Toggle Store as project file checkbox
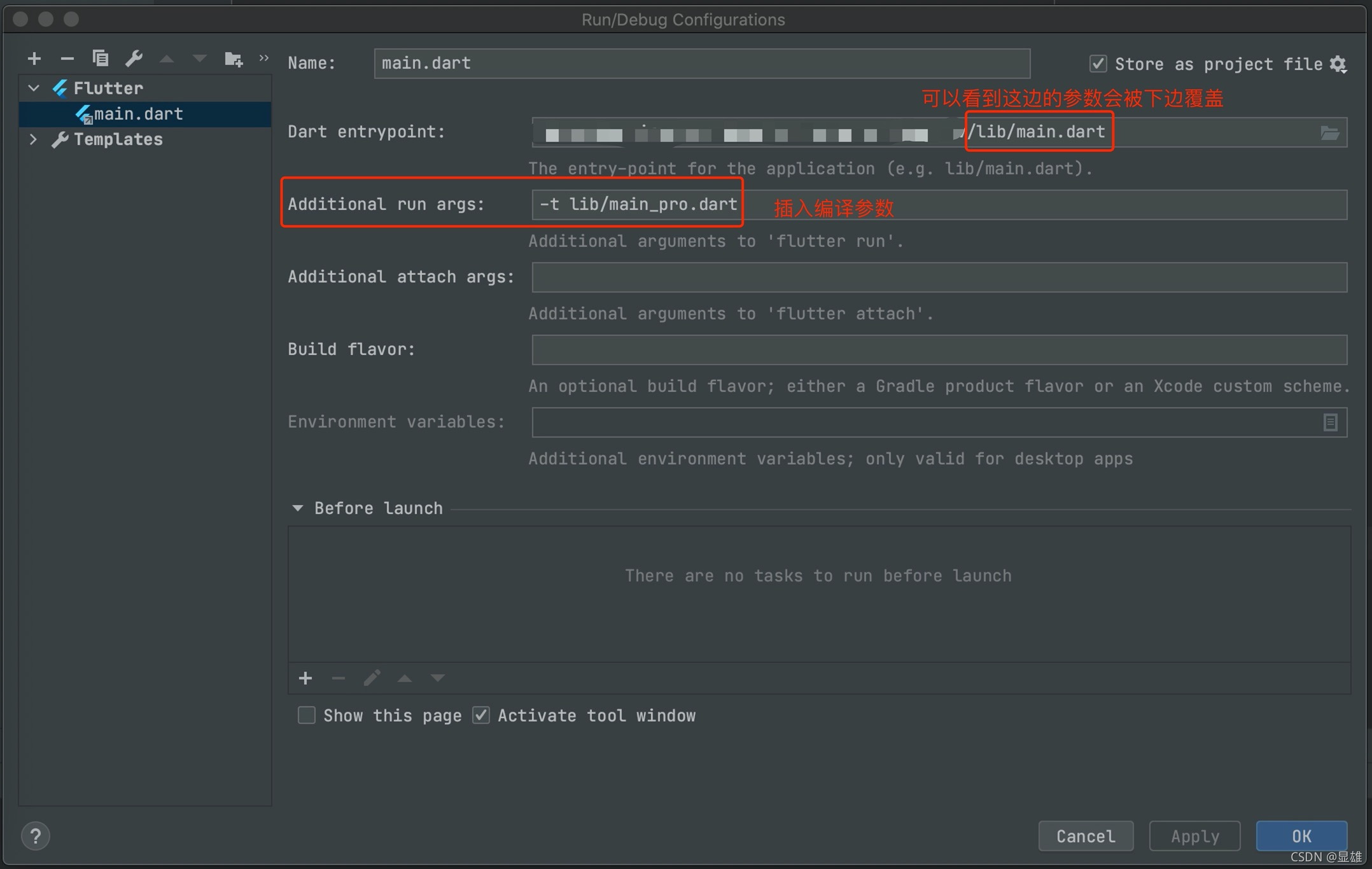Viewport: 1372px width, 869px height. coord(1098,64)
